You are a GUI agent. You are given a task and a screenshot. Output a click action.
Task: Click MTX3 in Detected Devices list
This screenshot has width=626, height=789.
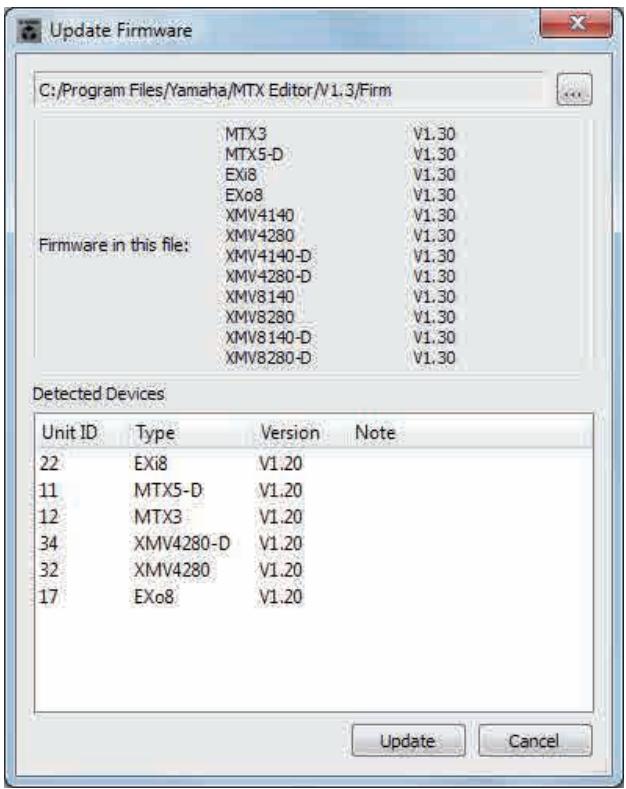tap(158, 517)
